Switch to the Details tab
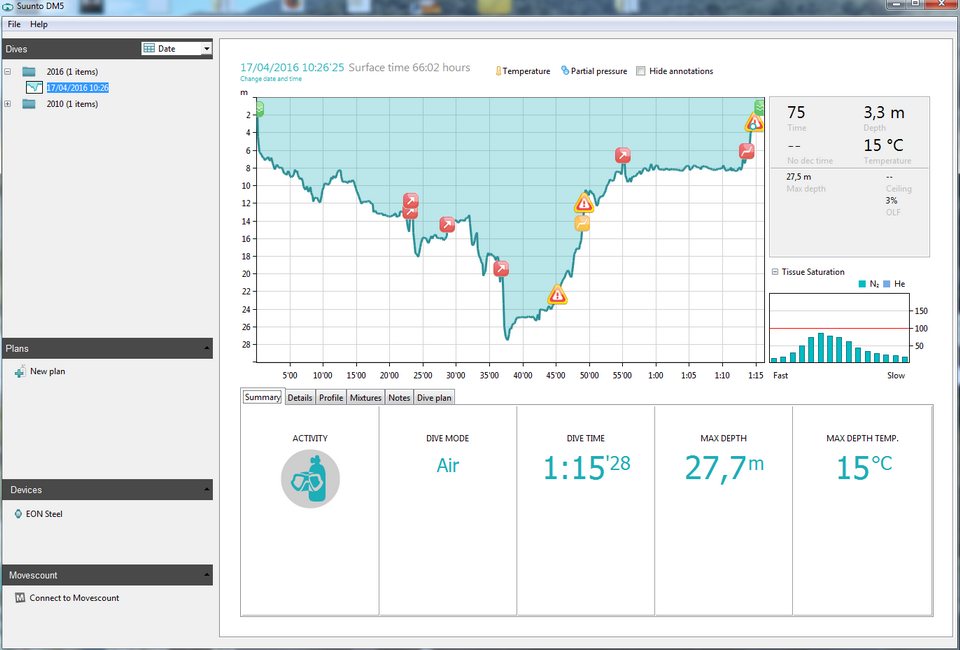Viewport: 960px width, 650px height. tap(300, 398)
